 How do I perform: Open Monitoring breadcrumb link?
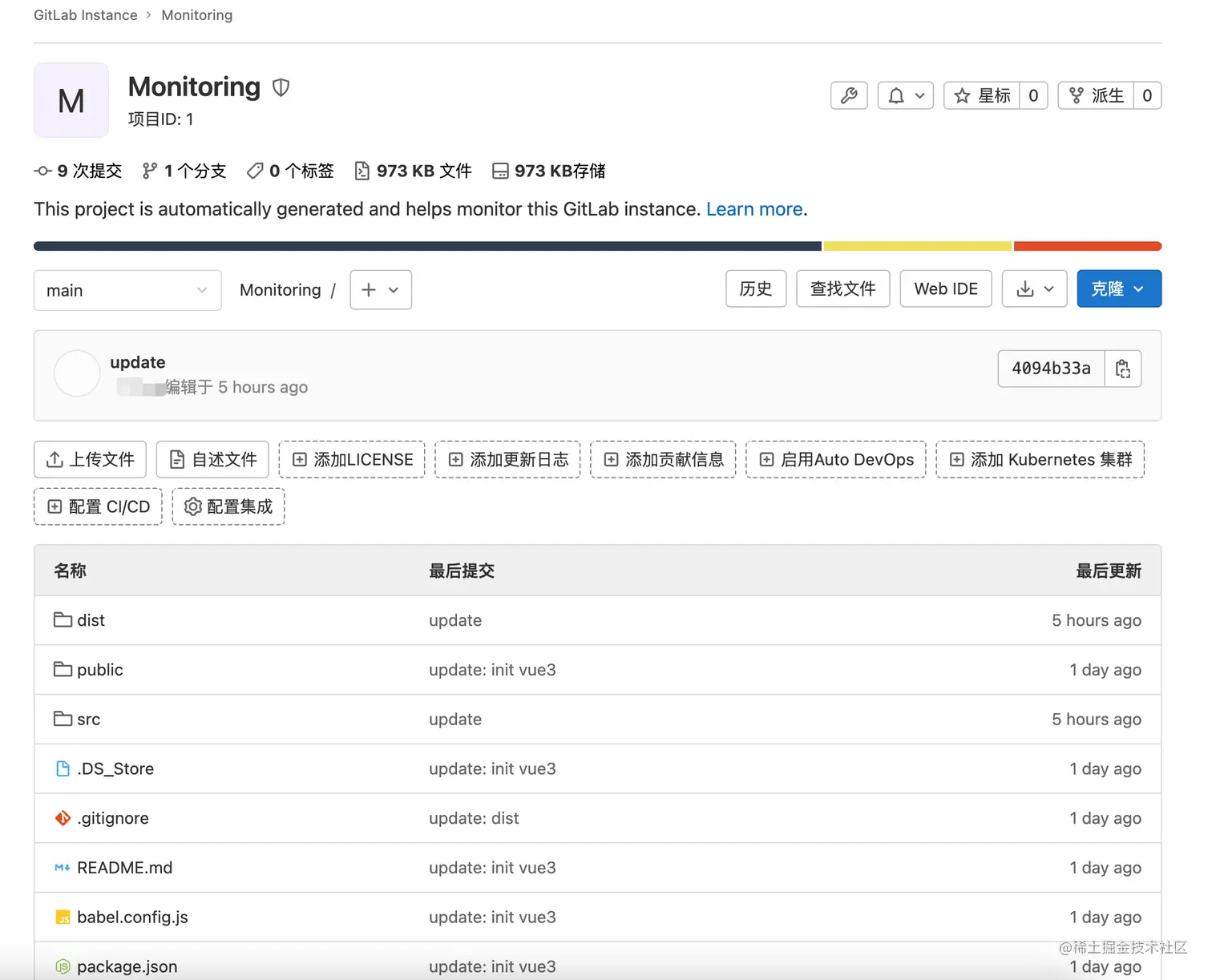[x=197, y=15]
